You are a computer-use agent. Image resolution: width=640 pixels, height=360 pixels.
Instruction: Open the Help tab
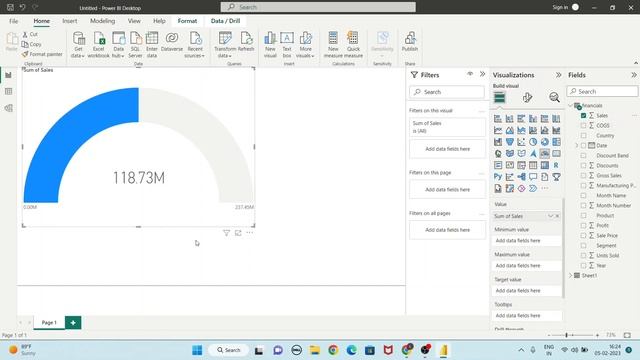[x=159, y=21]
